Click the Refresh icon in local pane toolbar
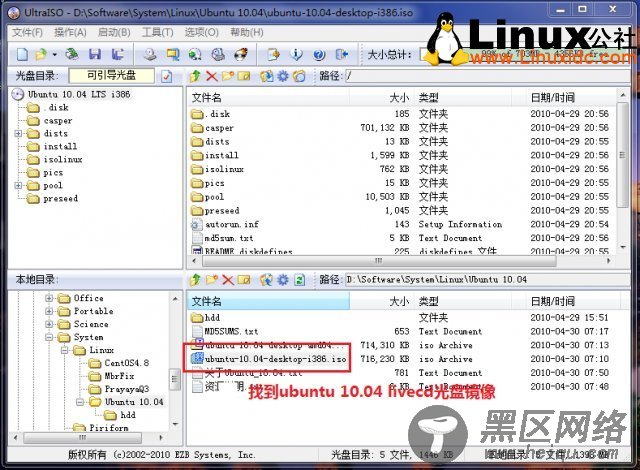 pos(300,280)
